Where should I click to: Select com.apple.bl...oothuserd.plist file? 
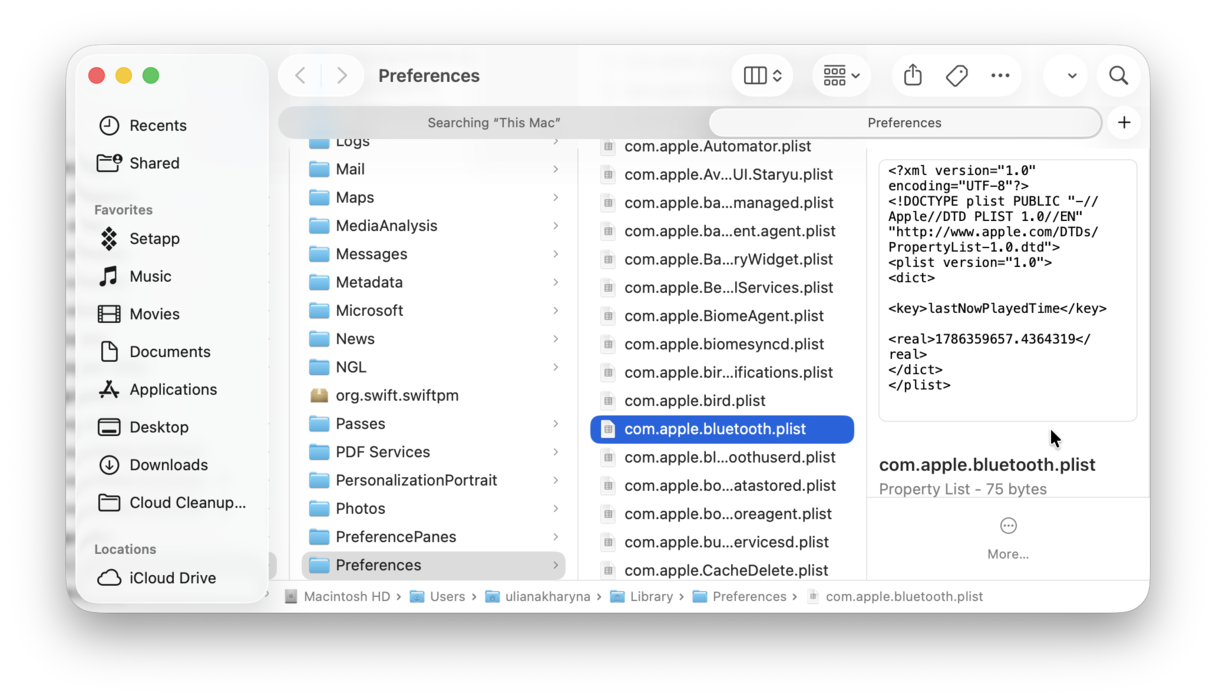tap(722, 457)
